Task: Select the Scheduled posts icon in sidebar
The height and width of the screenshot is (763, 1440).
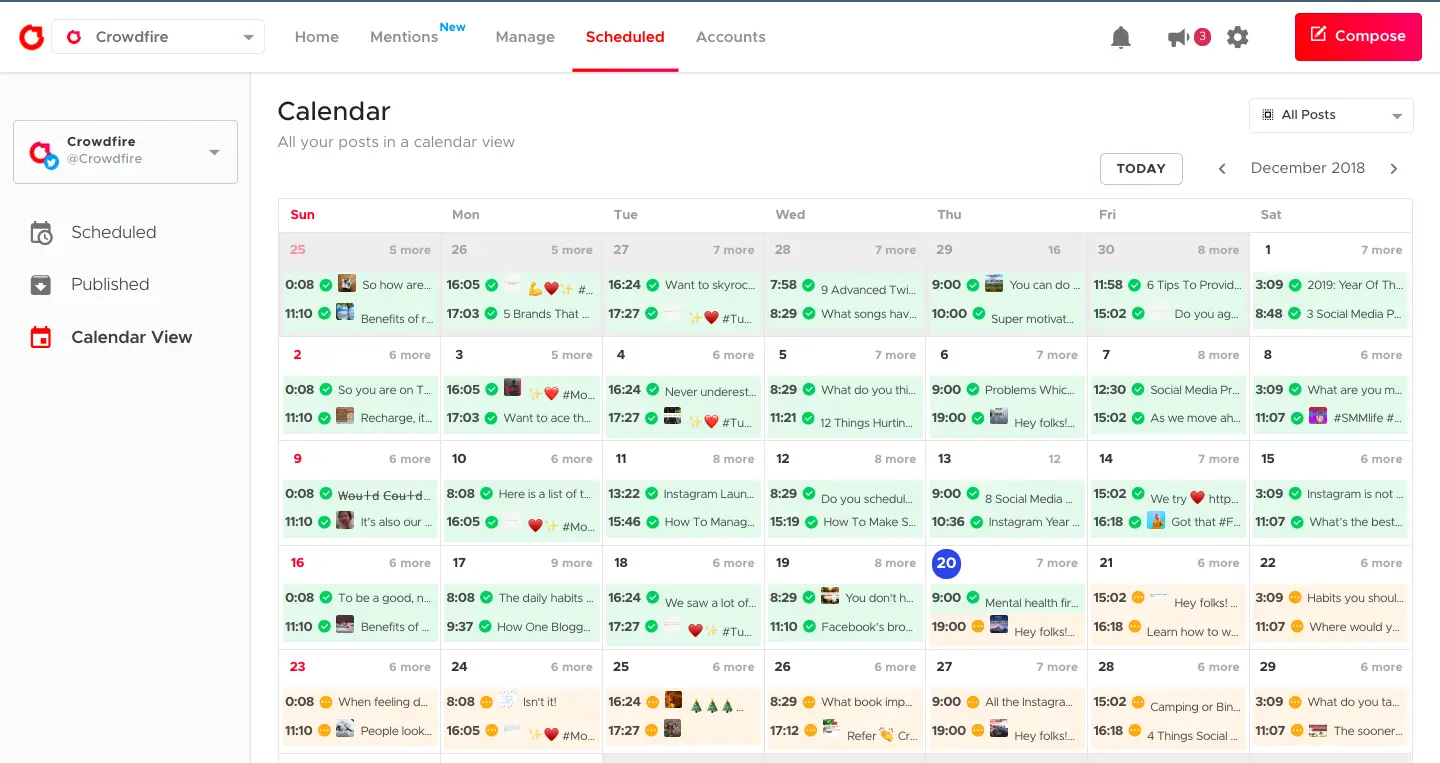Action: (42, 232)
